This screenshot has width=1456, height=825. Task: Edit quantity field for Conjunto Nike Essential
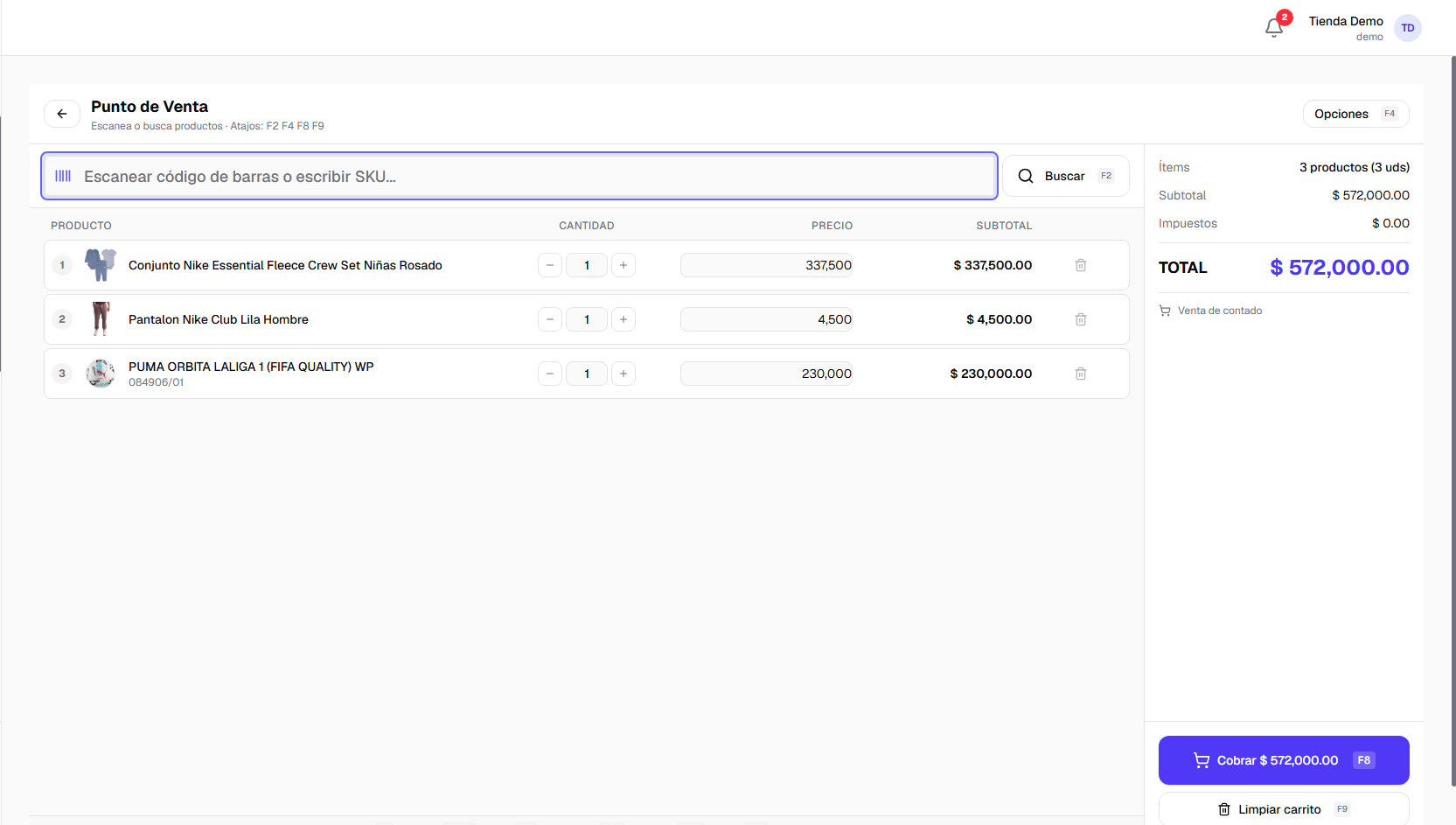(x=587, y=265)
